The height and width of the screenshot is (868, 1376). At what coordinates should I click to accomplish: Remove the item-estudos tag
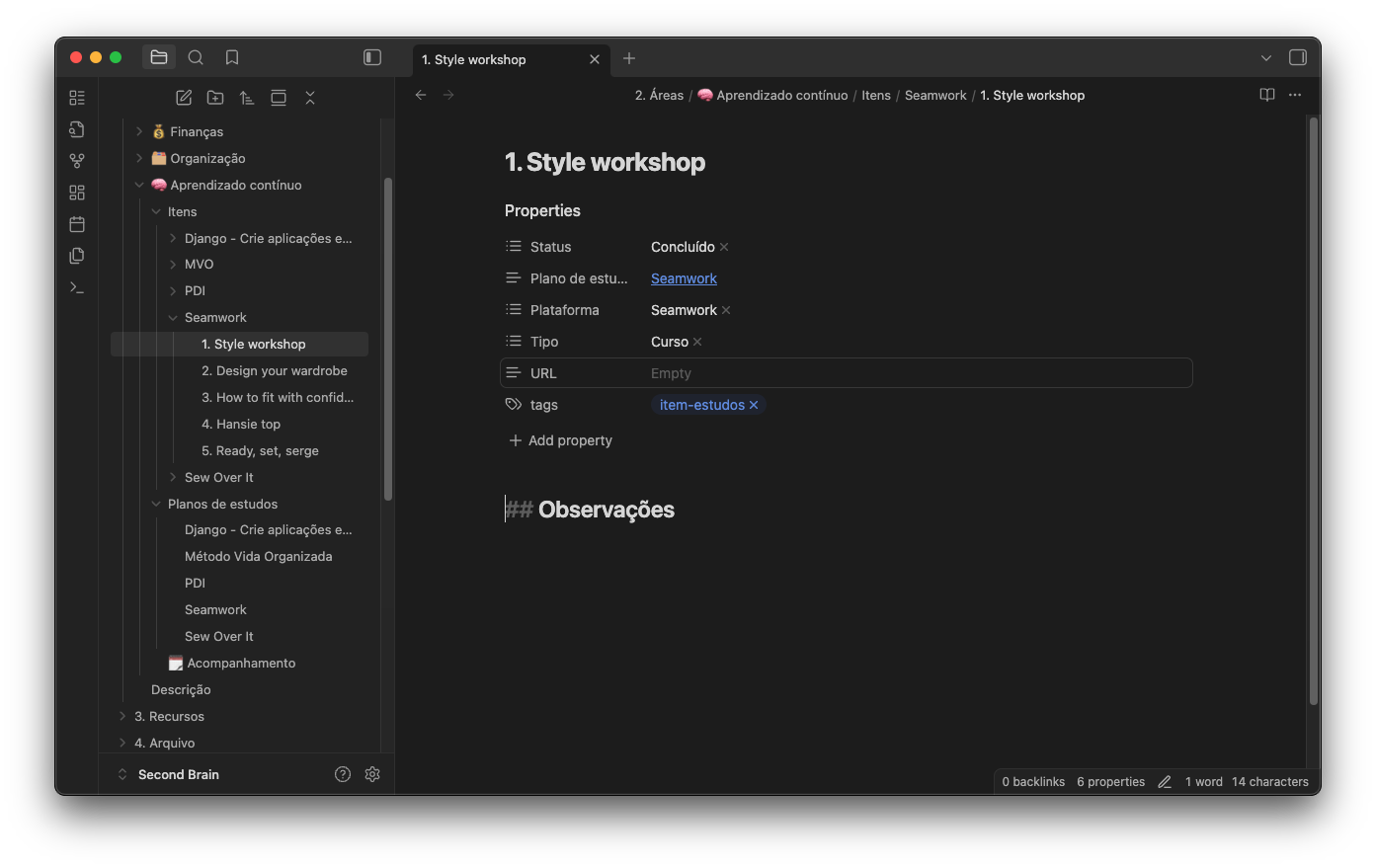click(754, 405)
